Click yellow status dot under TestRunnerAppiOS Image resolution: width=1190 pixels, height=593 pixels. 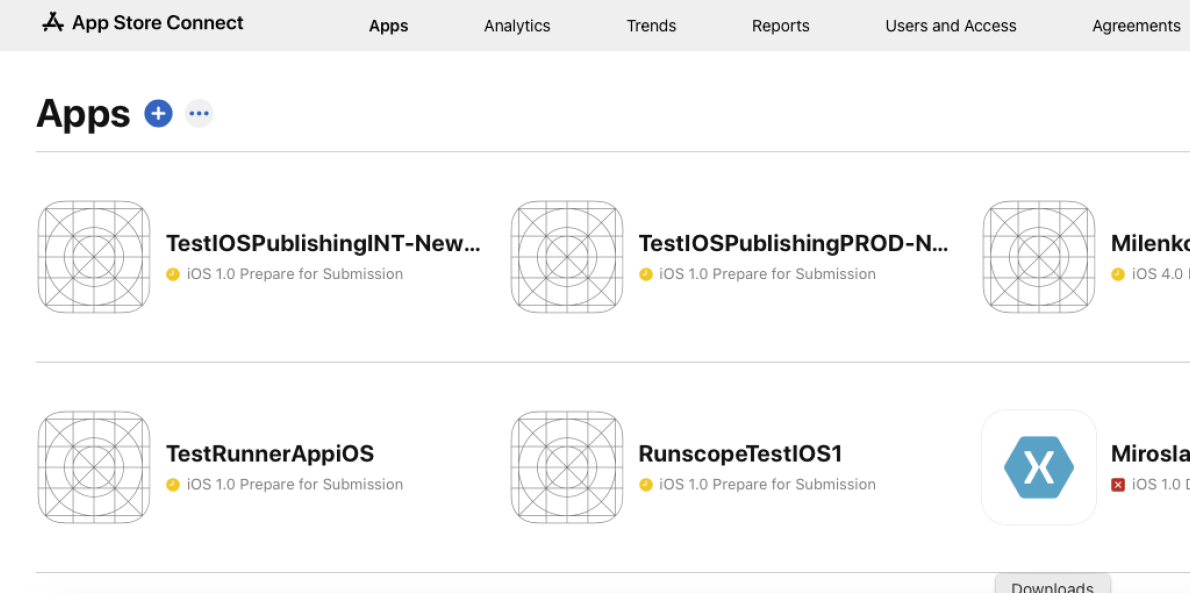pos(173,484)
